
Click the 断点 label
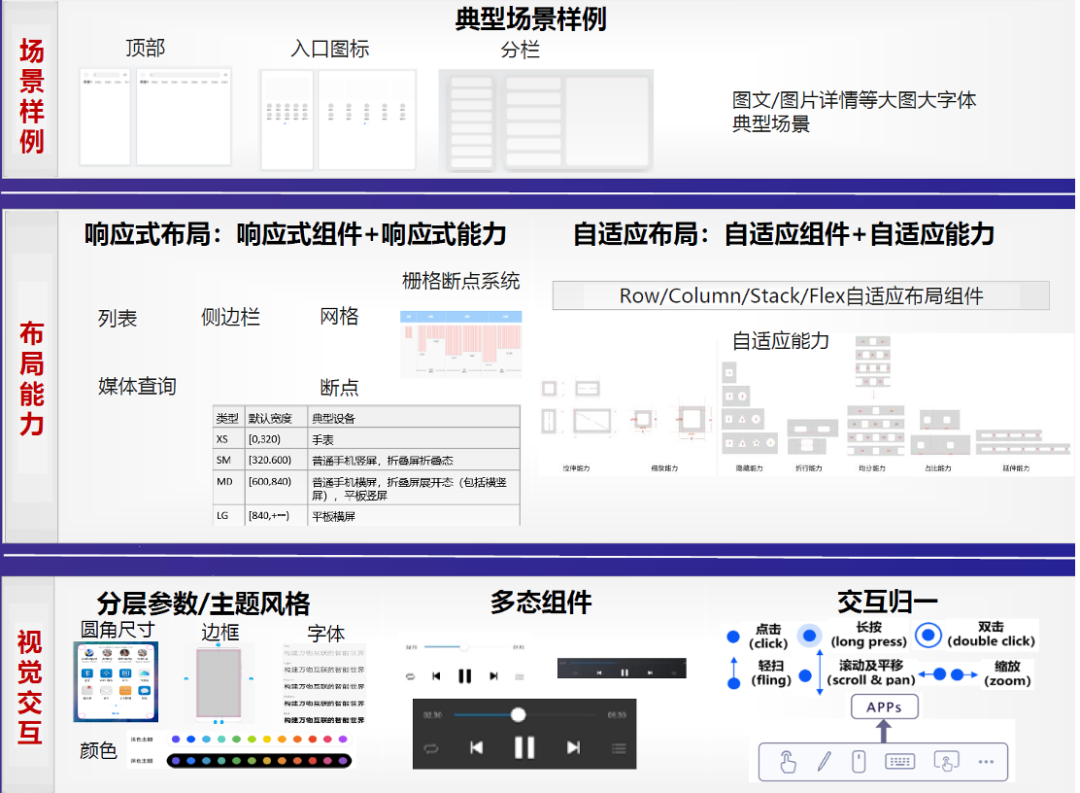click(339, 388)
